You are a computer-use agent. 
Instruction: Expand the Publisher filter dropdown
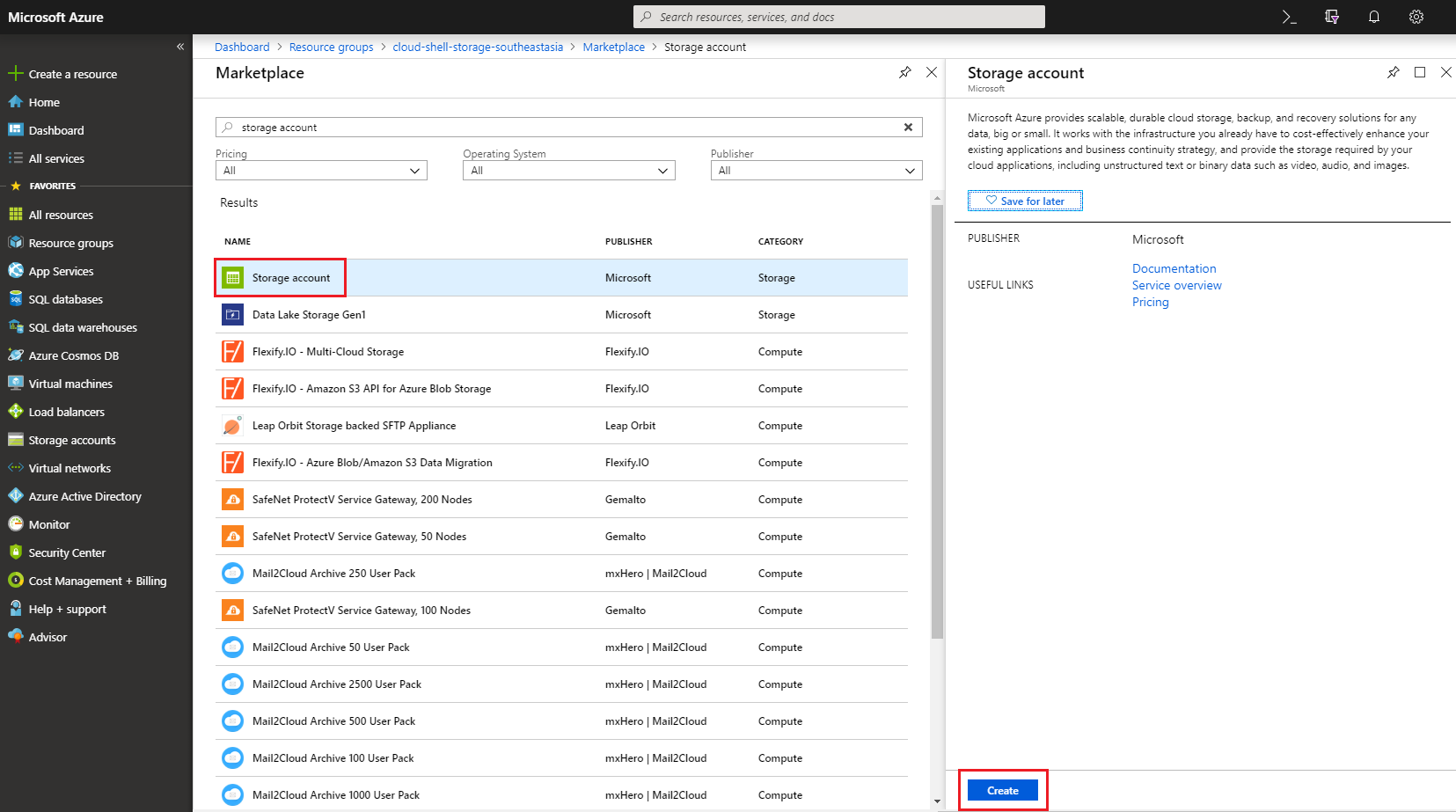tap(816, 171)
